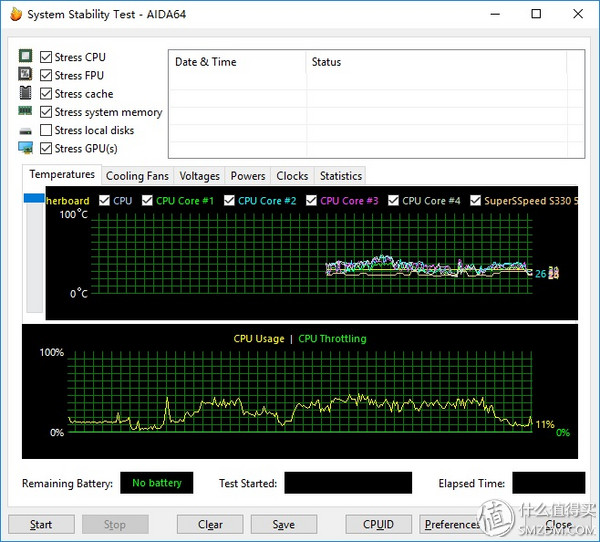Click the RAM module icon beside system memory

coord(26,112)
